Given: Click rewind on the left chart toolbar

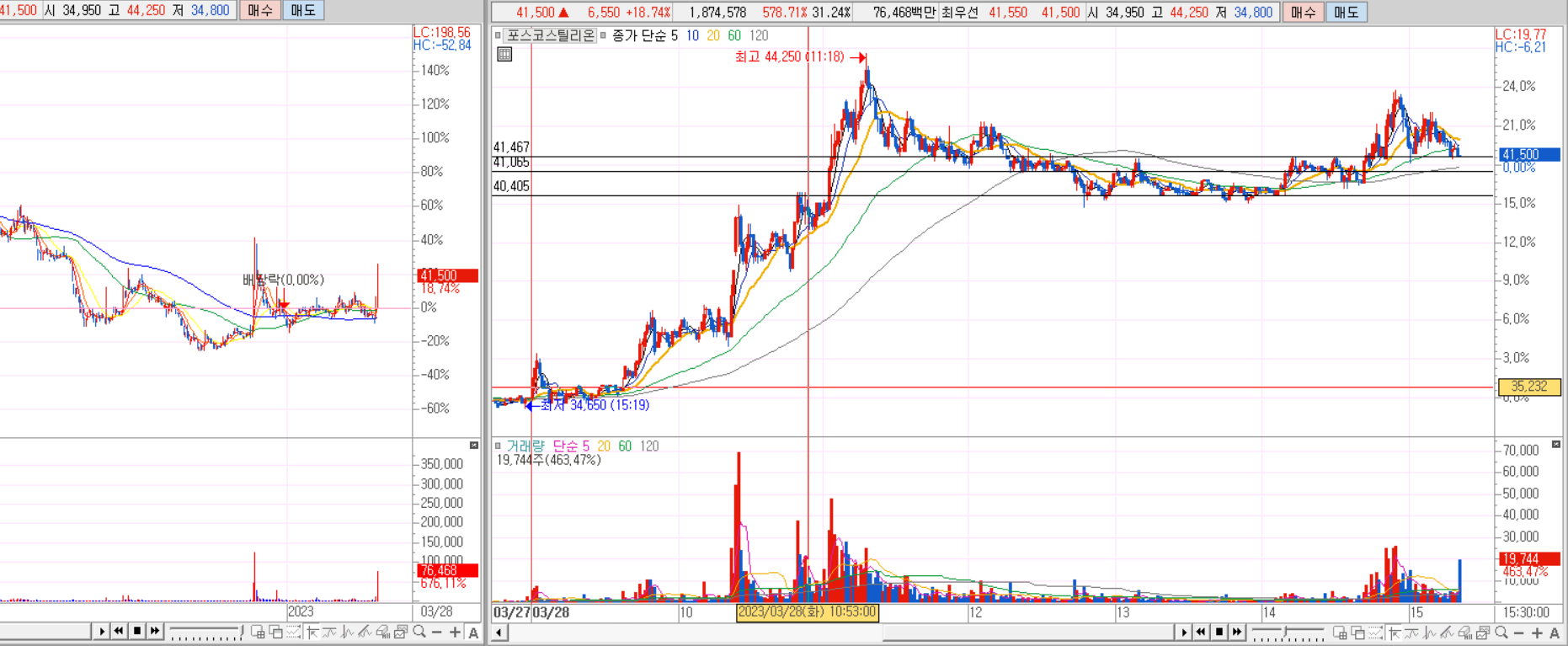Looking at the screenshot, I should 119,631.
